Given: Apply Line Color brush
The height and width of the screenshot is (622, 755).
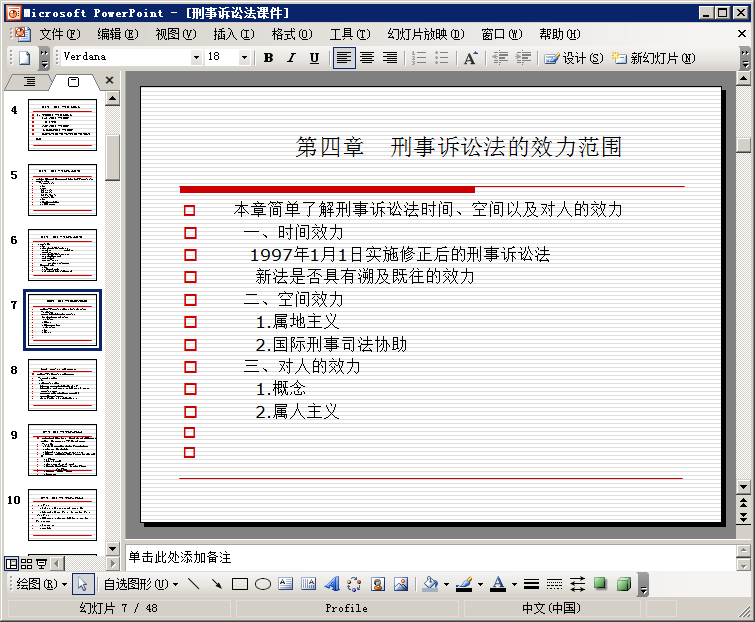Looking at the screenshot, I should point(464,584).
